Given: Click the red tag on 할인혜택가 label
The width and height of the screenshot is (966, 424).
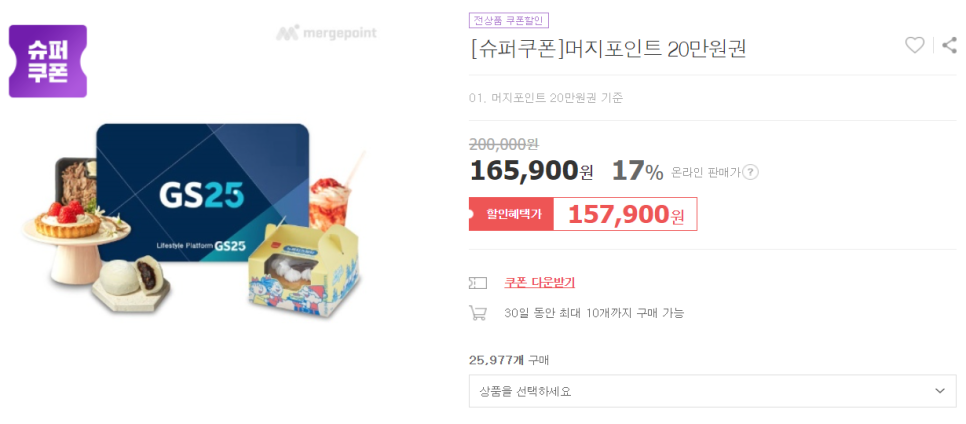Looking at the screenshot, I should click(511, 214).
